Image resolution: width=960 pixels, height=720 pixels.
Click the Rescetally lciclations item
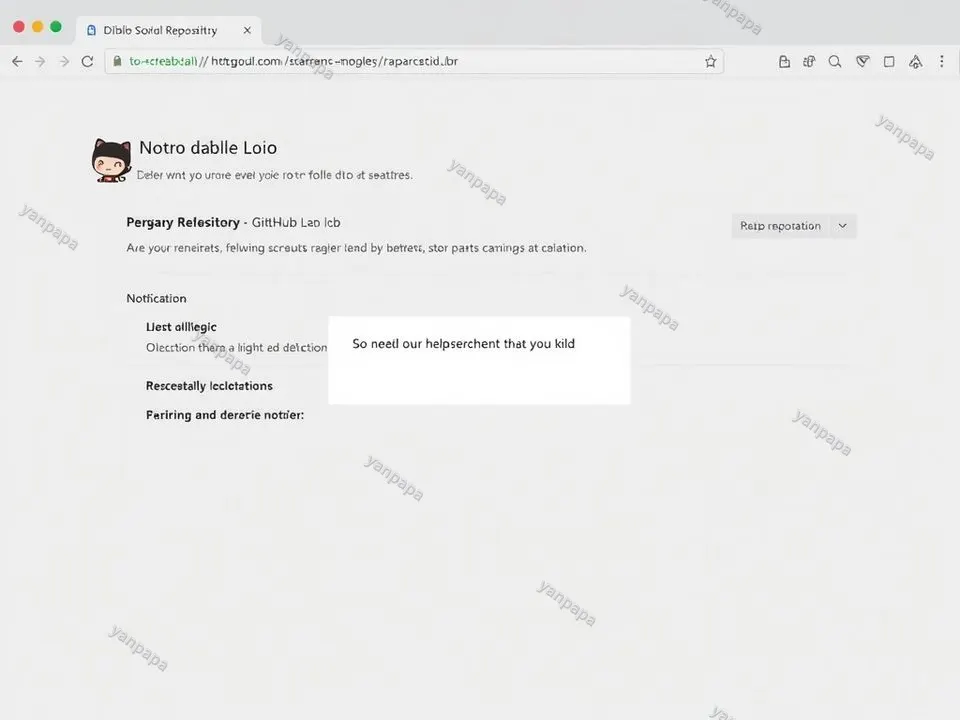point(209,386)
